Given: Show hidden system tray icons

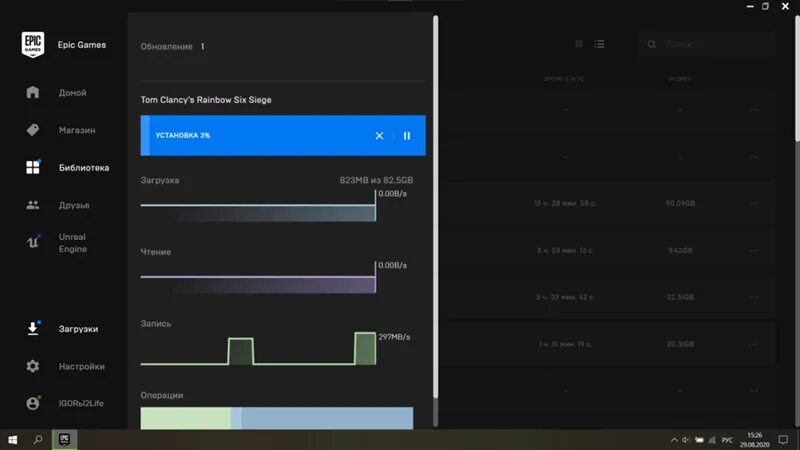Looking at the screenshot, I should point(674,440).
